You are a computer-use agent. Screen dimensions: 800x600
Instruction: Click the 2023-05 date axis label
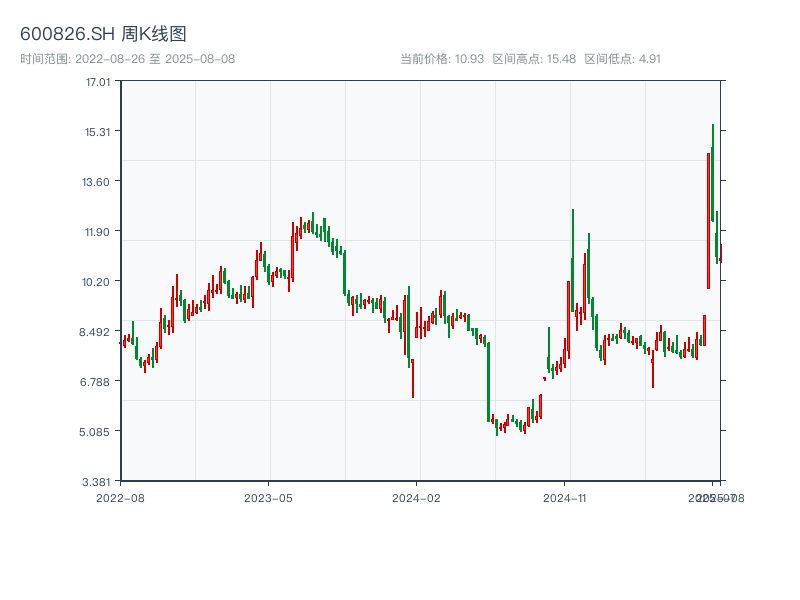coord(268,497)
